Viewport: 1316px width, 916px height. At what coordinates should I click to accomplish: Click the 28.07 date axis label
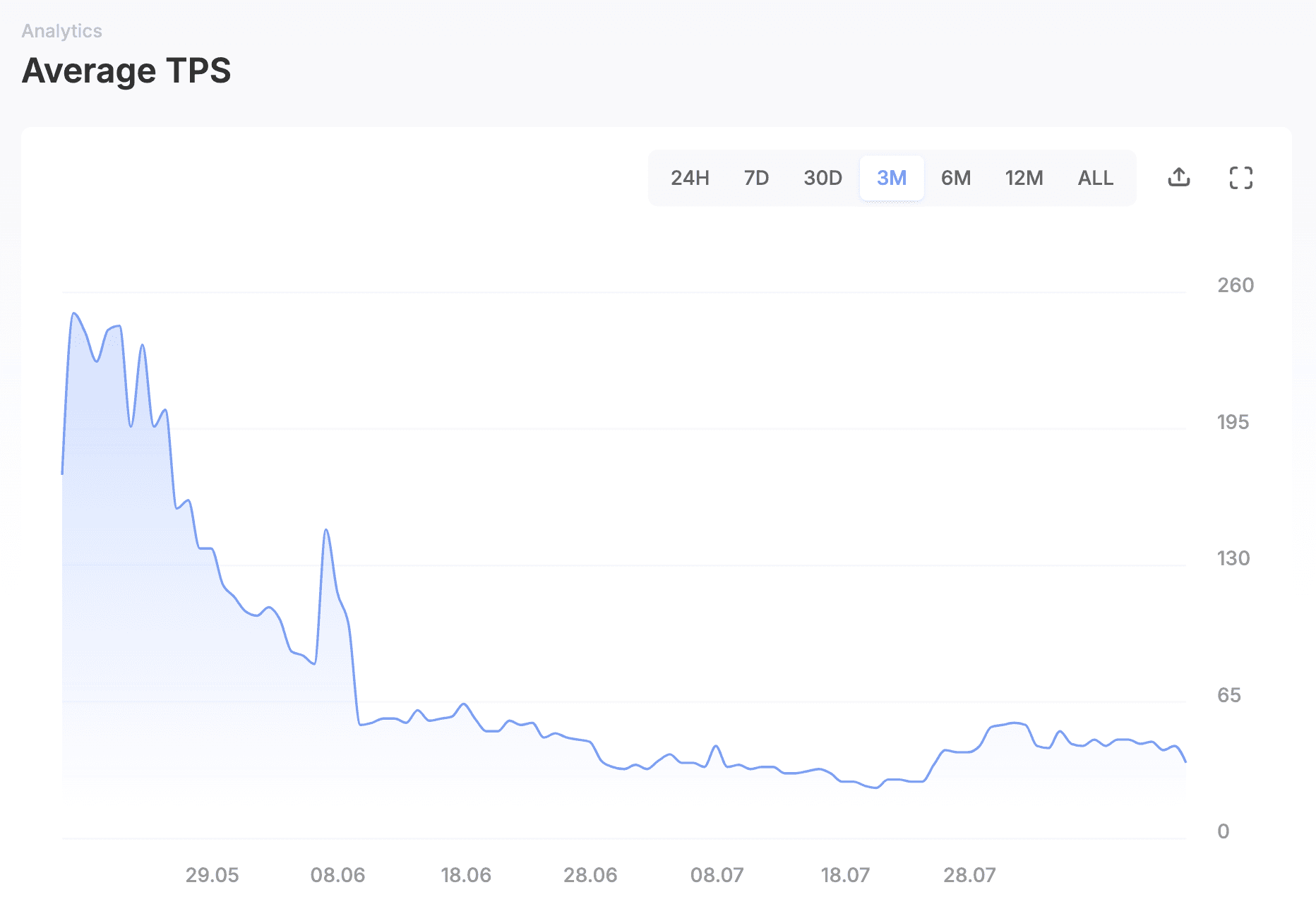coord(969,875)
